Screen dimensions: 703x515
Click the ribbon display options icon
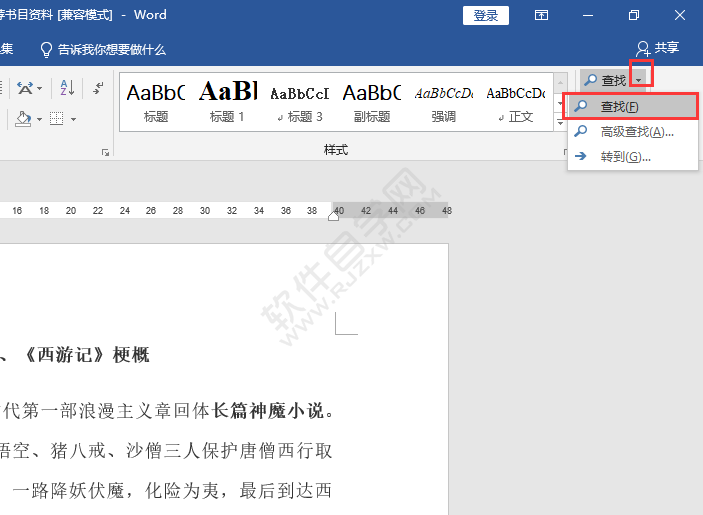(541, 15)
